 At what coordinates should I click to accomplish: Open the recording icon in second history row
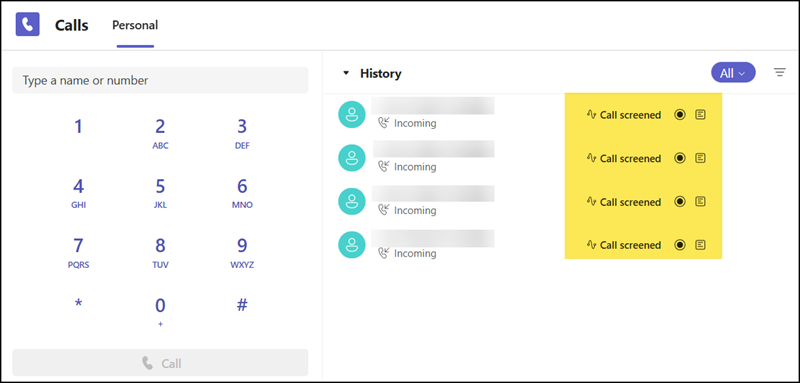[x=680, y=158]
